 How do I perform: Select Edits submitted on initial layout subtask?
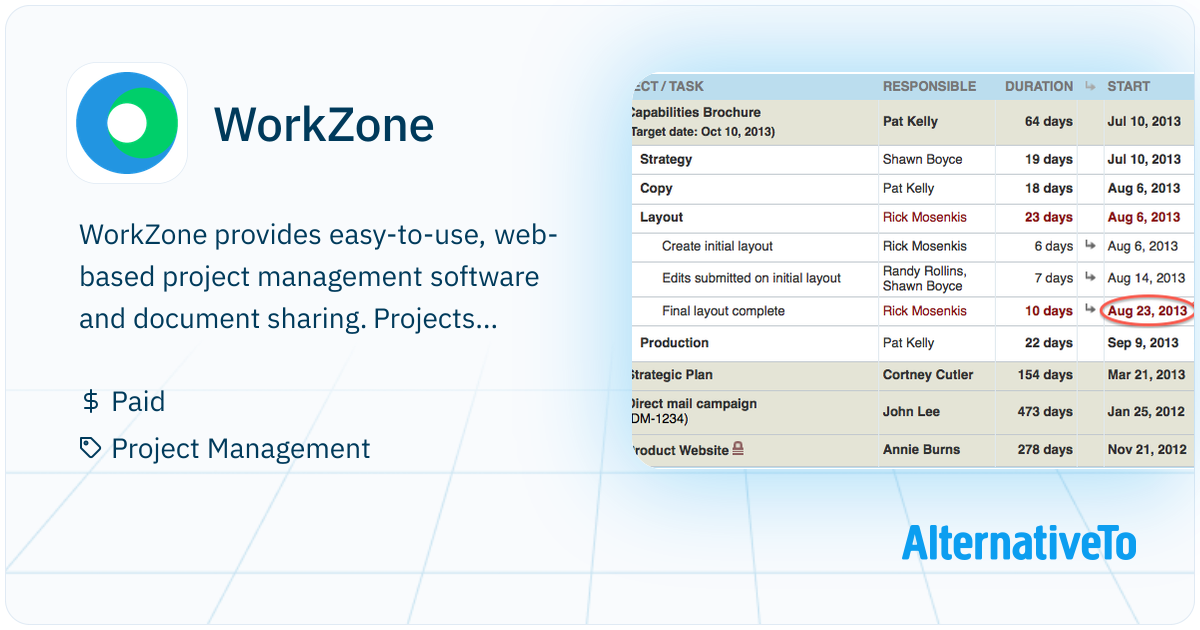(x=752, y=278)
